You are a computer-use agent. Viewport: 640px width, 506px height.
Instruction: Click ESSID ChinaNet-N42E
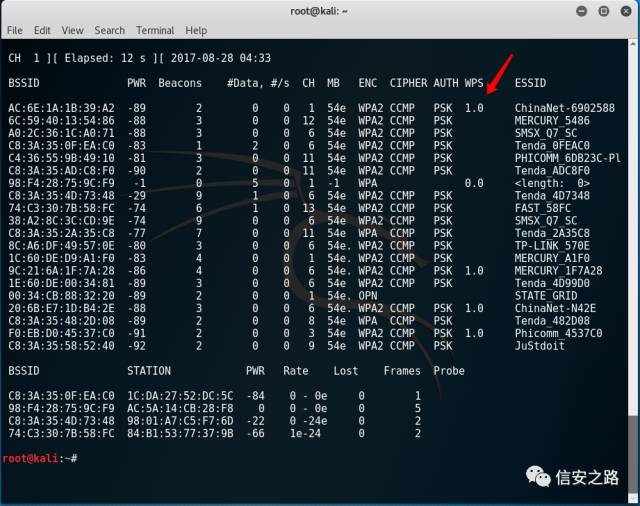tap(555, 308)
